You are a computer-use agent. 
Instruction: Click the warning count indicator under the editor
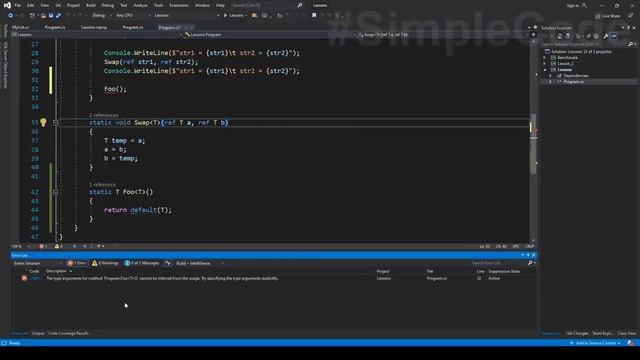click(59, 246)
